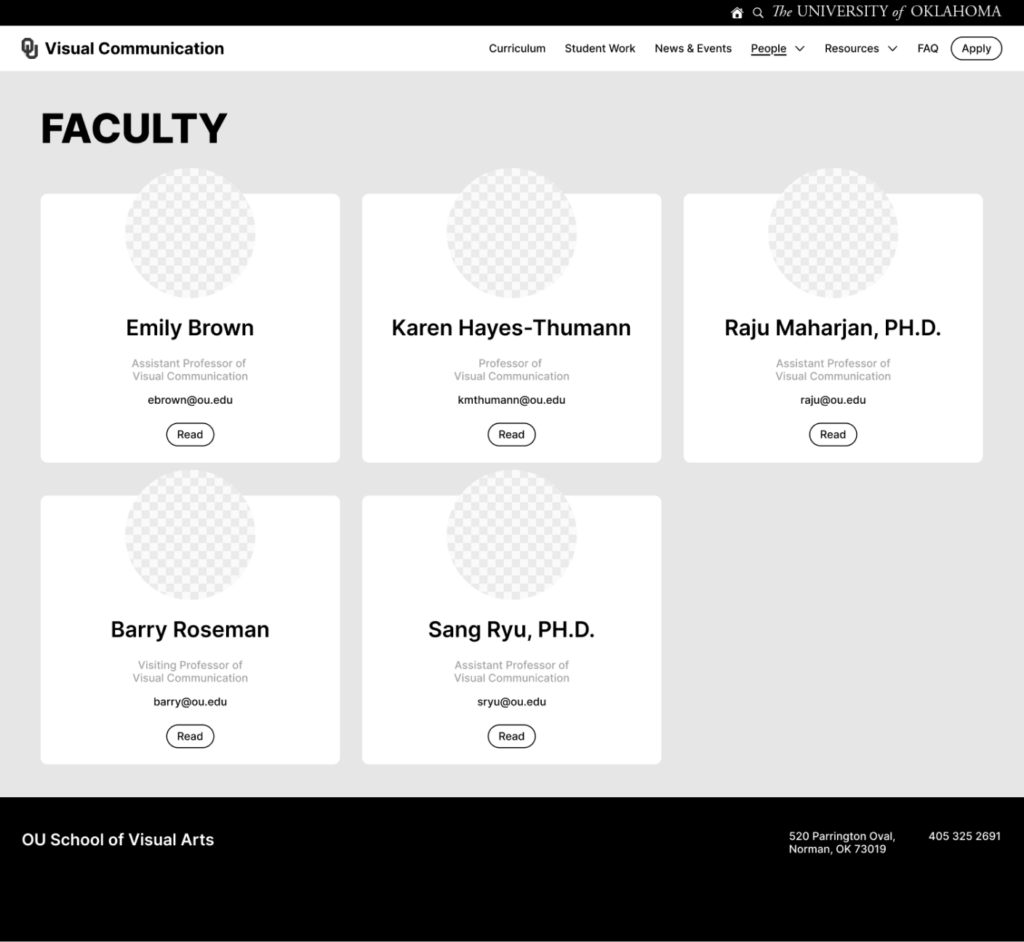Screen dimensions: 1024x942
Task: Go to Student Work page
Action: pyautogui.click(x=600, y=48)
